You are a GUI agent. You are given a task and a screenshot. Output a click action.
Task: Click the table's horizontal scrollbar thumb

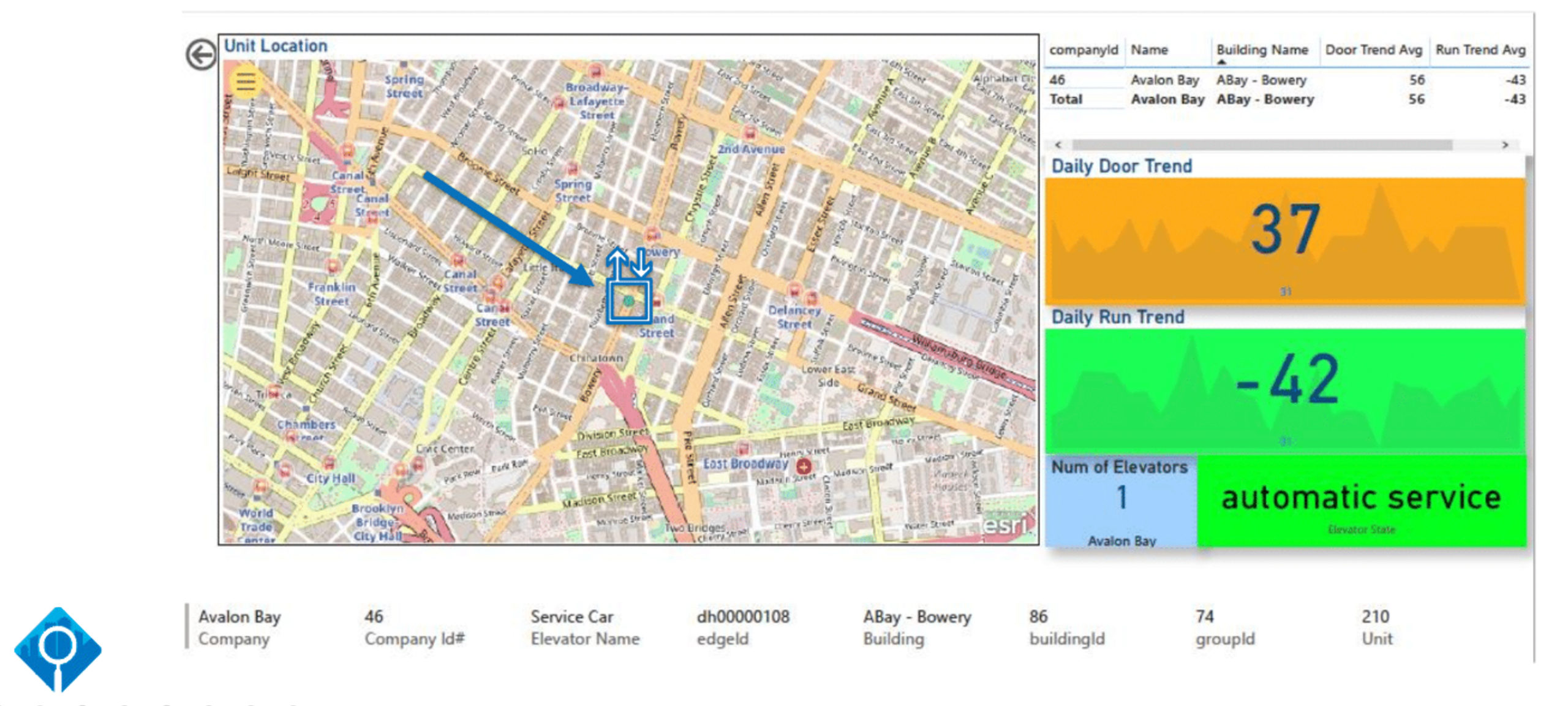point(1262,145)
